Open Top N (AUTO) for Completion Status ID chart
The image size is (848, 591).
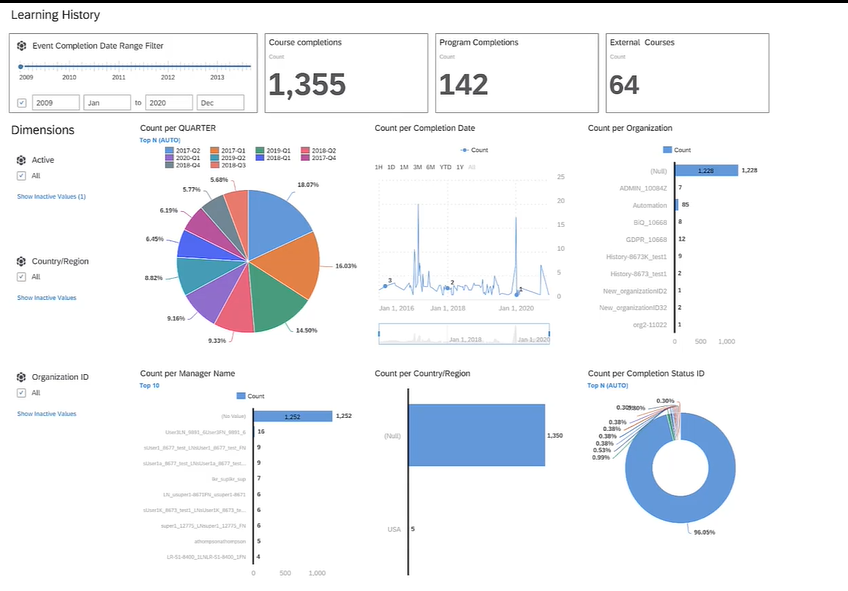[x=608, y=385]
